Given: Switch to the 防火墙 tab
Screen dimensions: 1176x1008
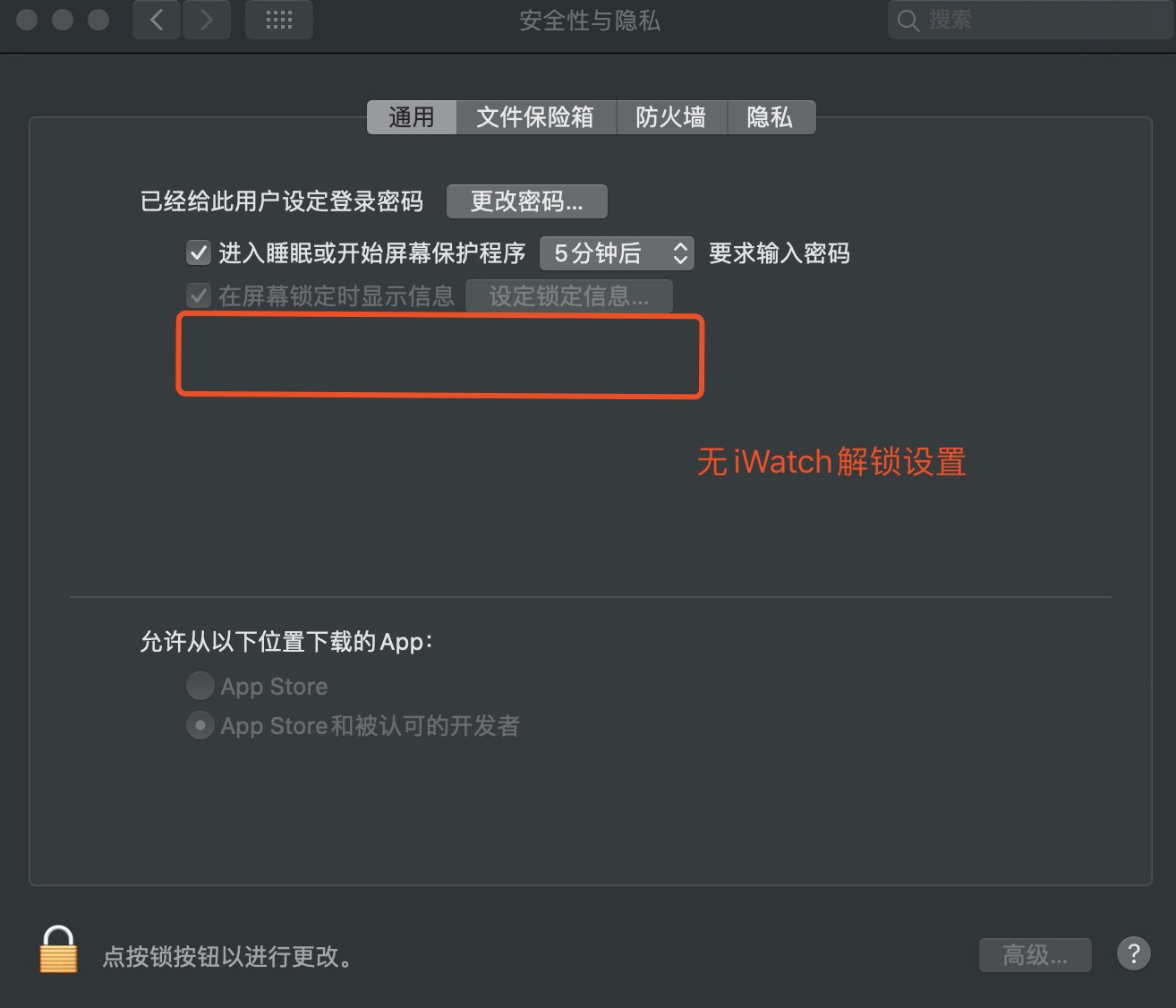Looking at the screenshot, I should pos(671,117).
